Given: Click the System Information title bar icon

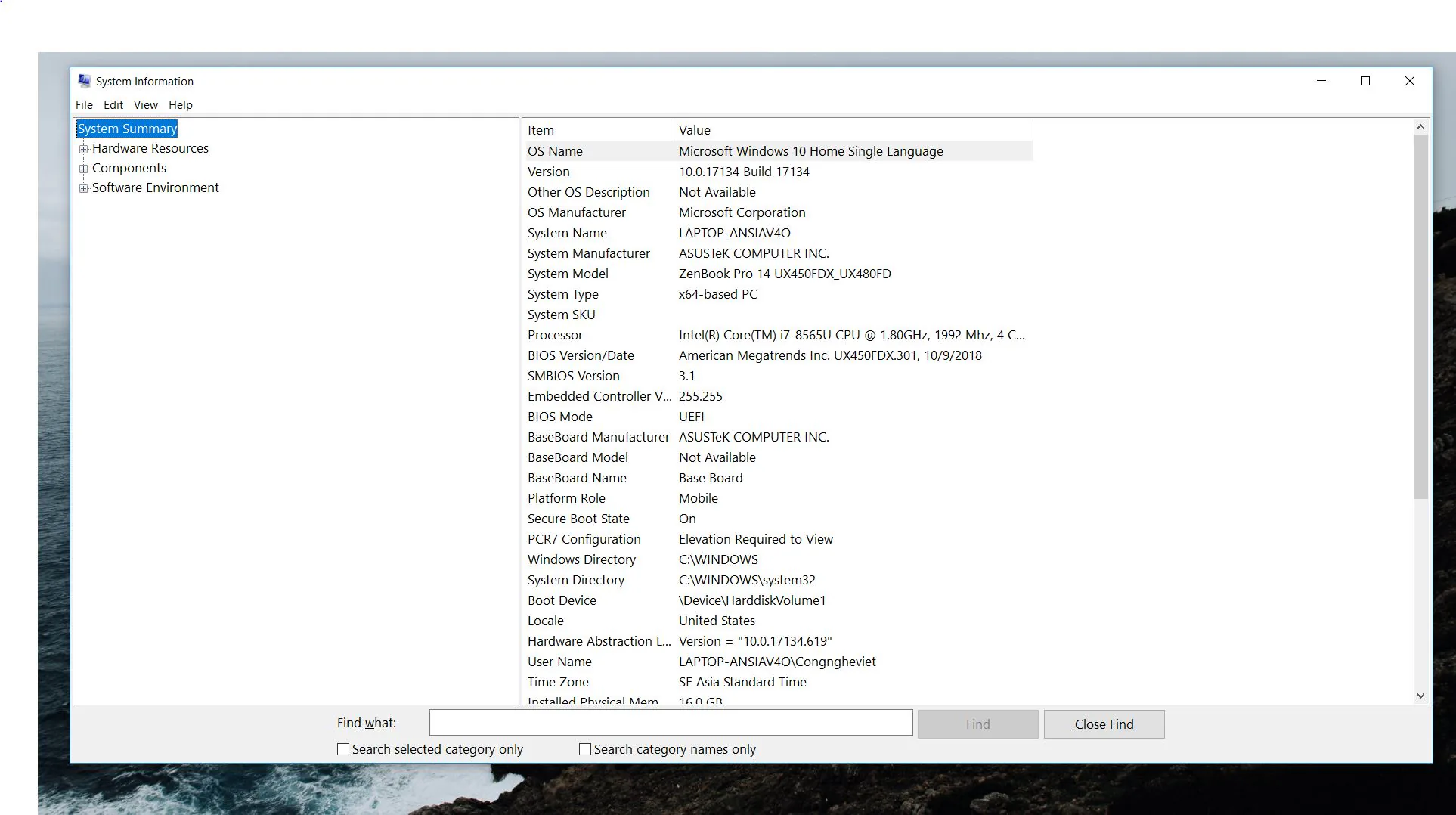Looking at the screenshot, I should click(x=84, y=81).
